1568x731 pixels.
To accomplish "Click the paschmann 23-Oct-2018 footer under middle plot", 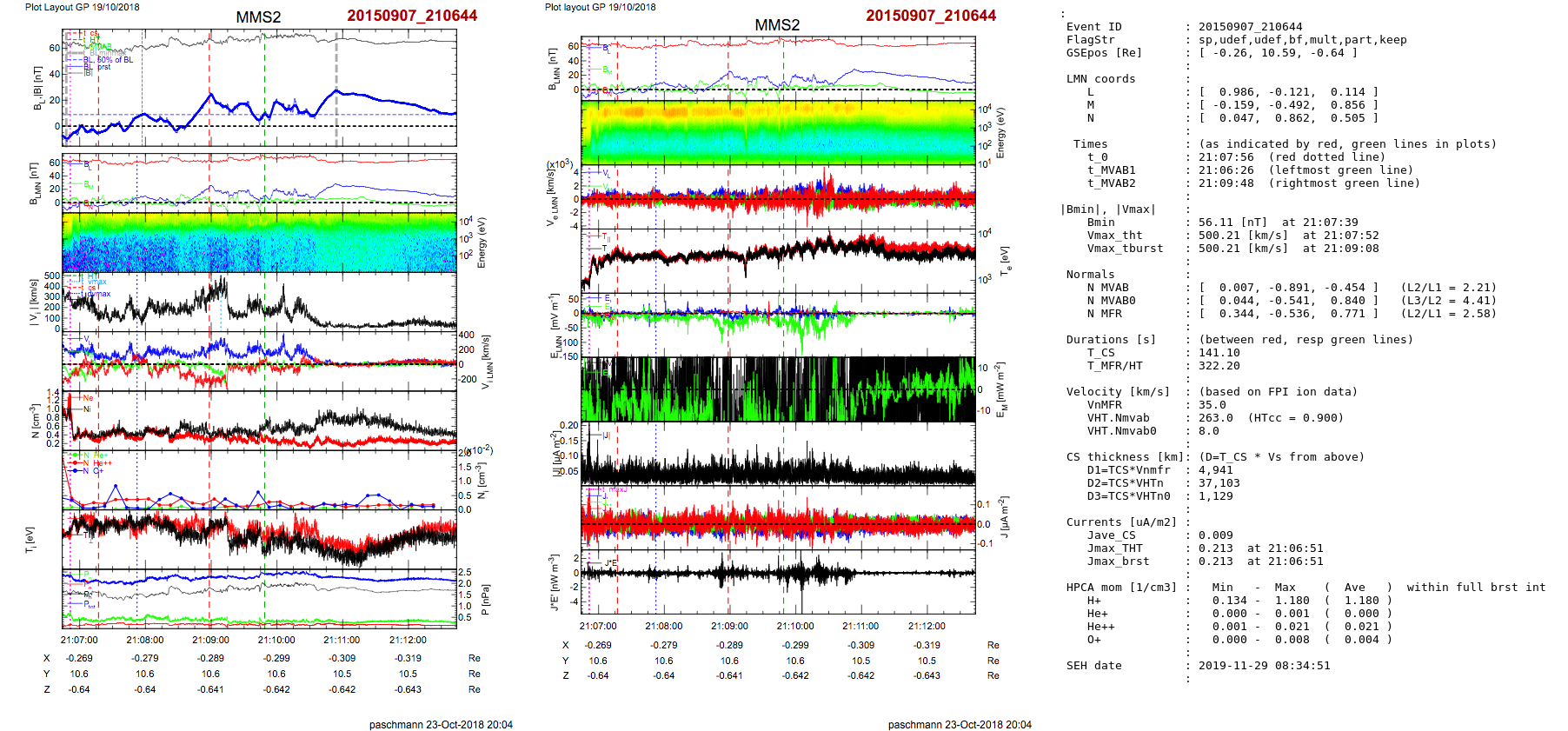I will click(960, 725).
